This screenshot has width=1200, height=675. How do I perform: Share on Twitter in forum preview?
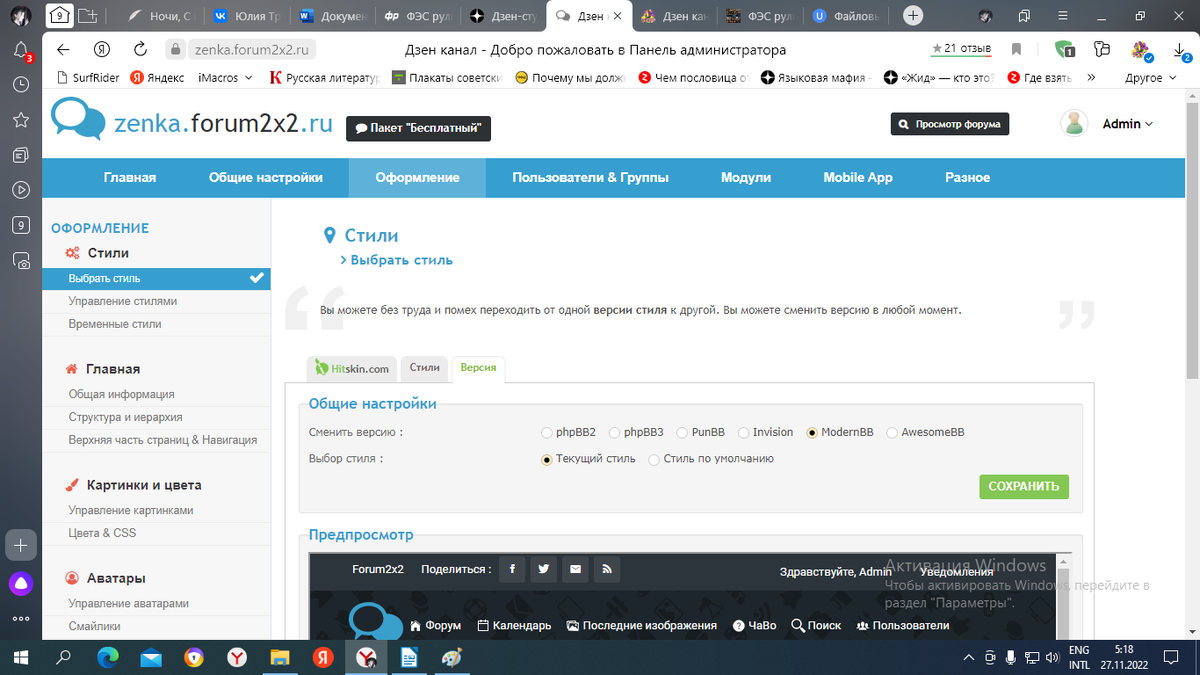pos(543,569)
